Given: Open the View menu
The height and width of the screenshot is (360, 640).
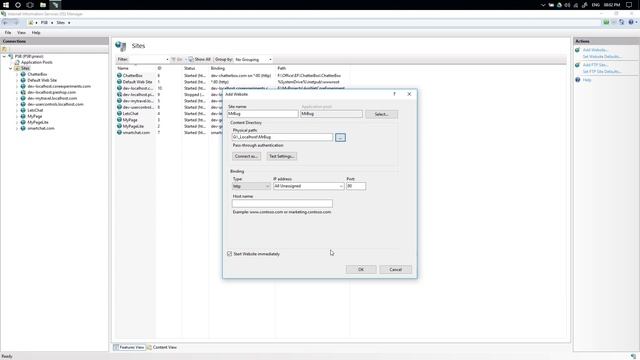Looking at the screenshot, I should click(21, 33).
